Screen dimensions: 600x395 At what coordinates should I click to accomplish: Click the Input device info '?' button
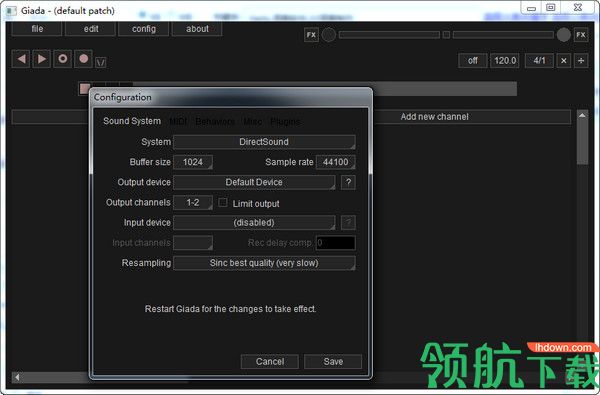tap(348, 223)
